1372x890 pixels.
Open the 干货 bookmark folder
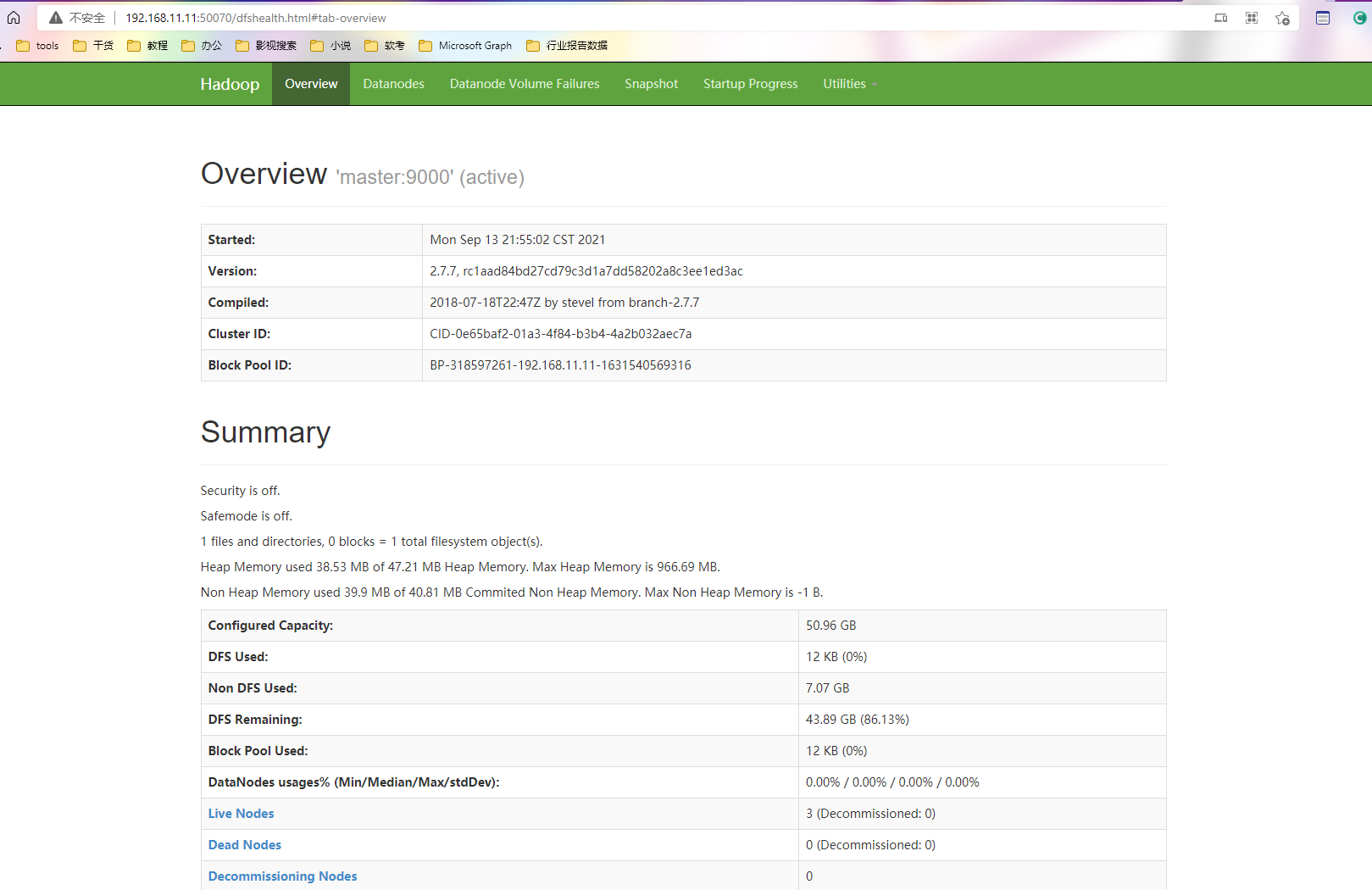[93, 46]
